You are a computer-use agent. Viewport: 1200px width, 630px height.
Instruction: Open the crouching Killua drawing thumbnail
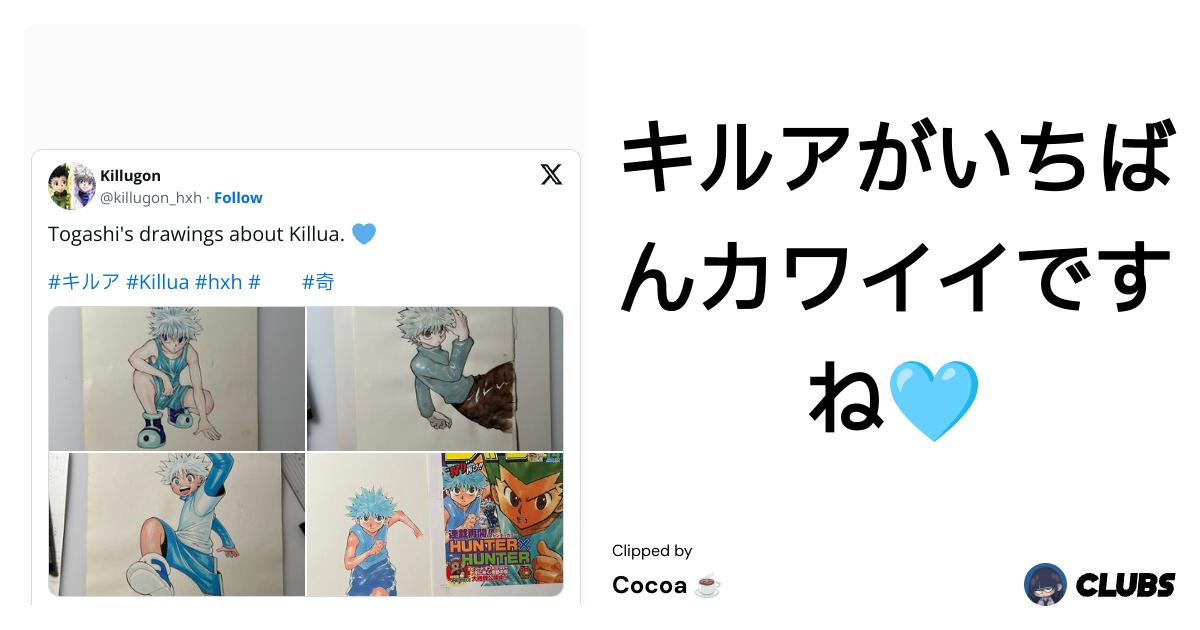tap(177, 379)
